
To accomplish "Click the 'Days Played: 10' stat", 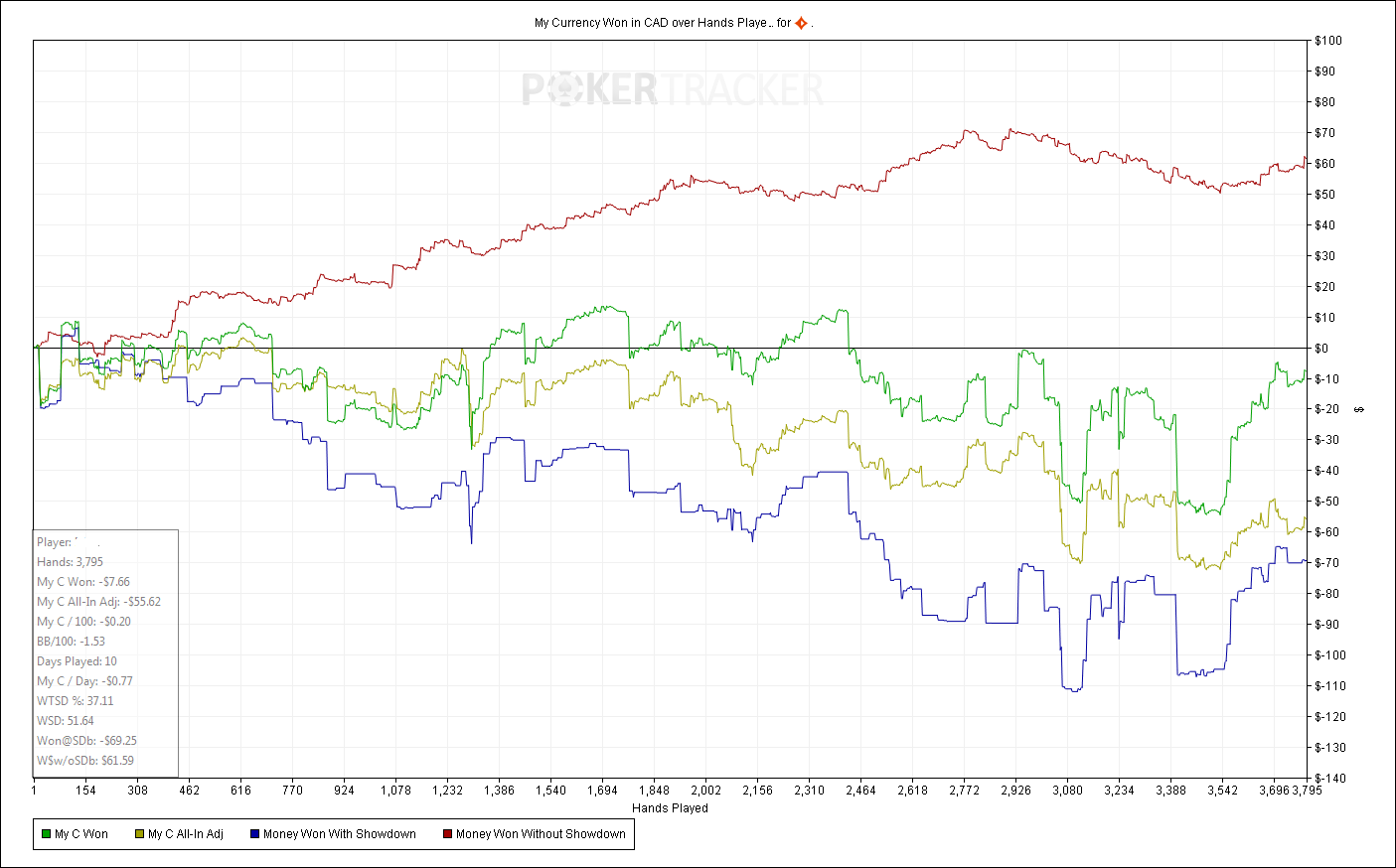I will 77,661.
